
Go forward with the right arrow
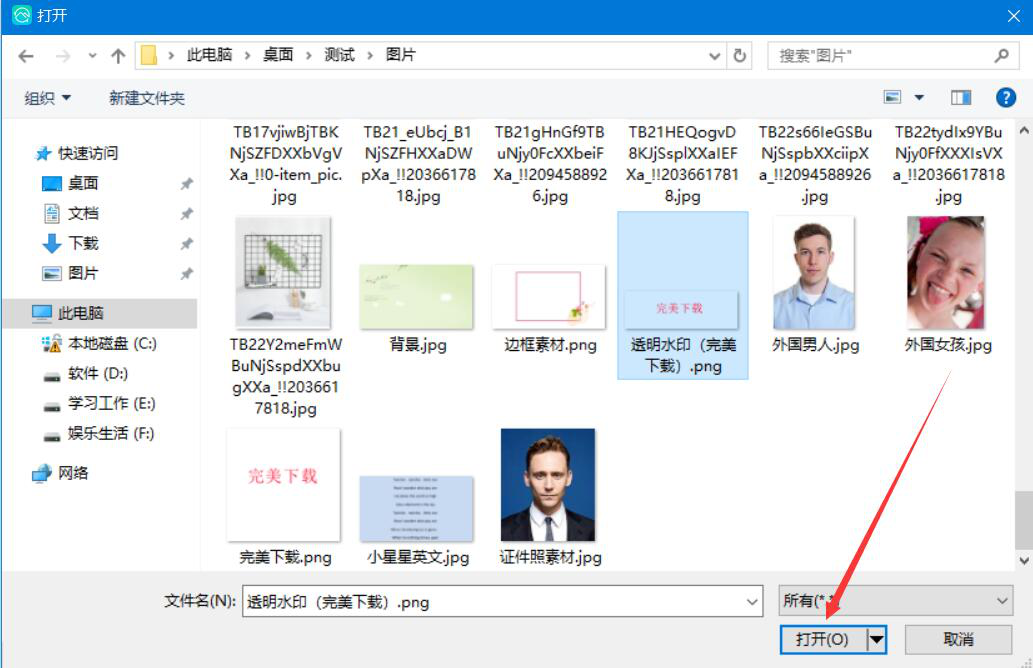(63, 56)
